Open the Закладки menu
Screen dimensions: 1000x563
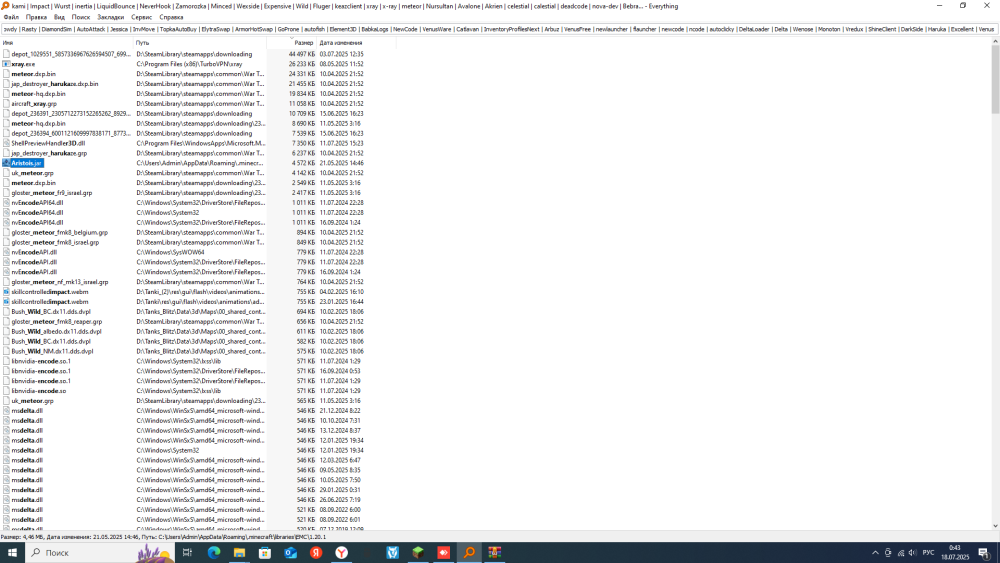(x=110, y=17)
